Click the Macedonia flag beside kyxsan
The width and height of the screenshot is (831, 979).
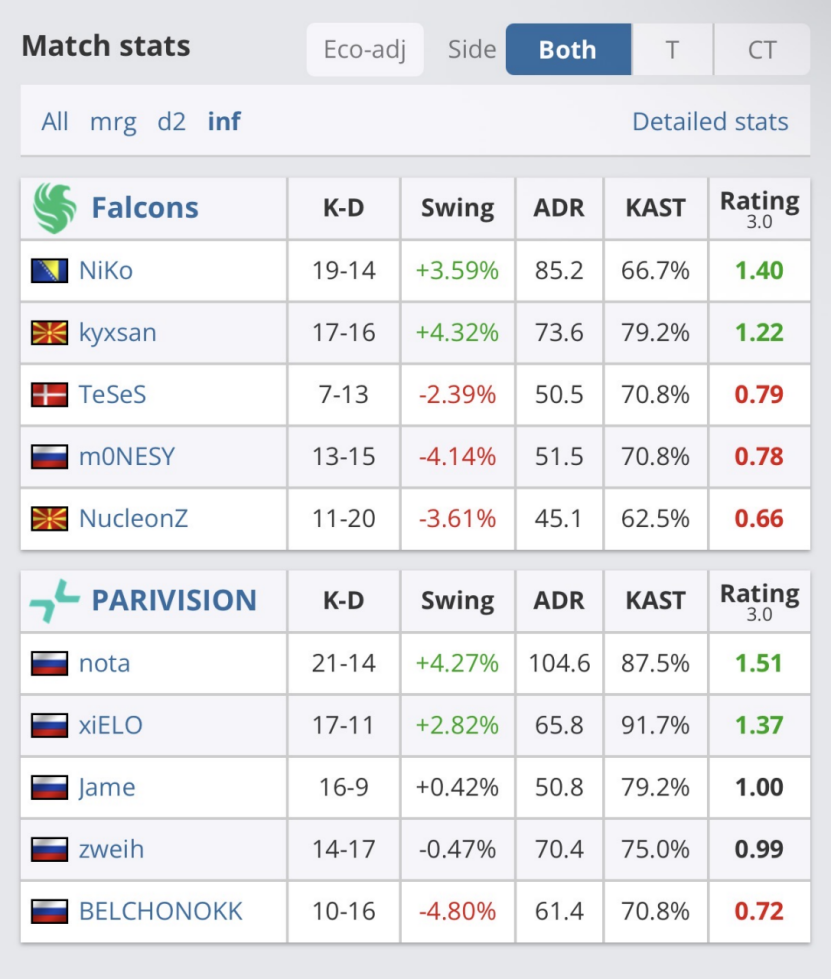coord(49,333)
